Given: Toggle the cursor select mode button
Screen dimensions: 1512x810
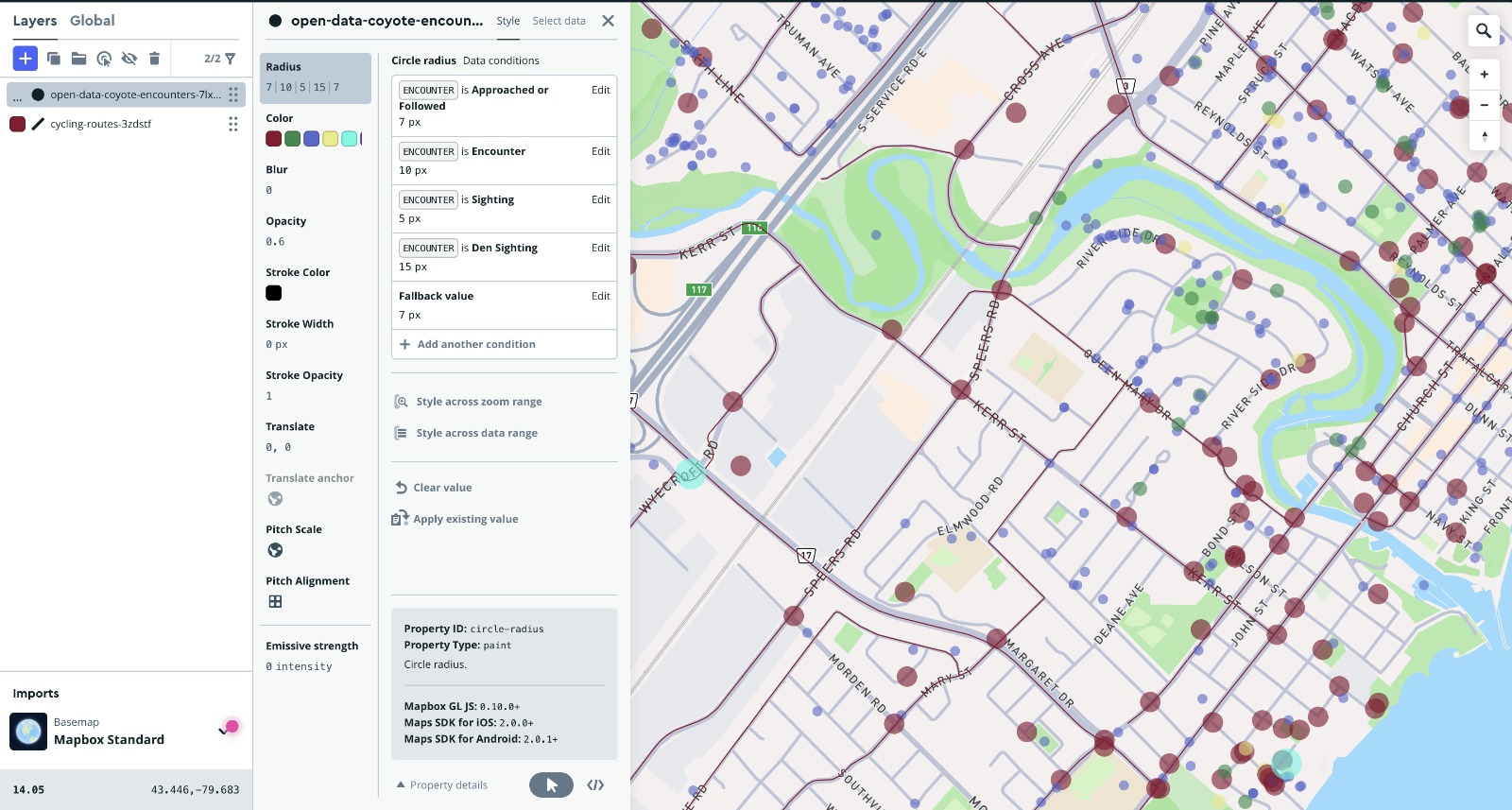Looking at the screenshot, I should [551, 785].
